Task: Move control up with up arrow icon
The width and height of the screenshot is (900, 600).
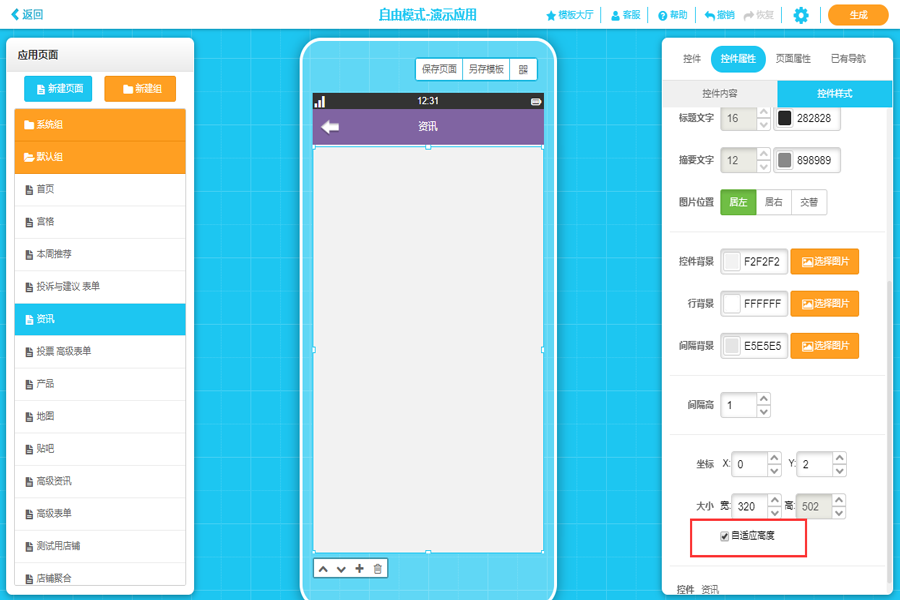Action: click(323, 569)
